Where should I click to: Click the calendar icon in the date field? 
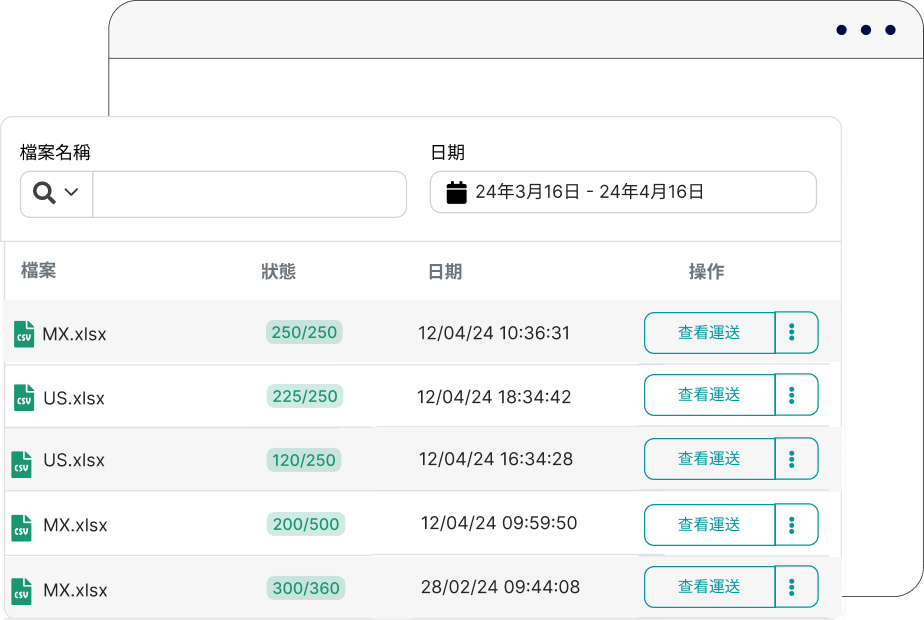[455, 192]
